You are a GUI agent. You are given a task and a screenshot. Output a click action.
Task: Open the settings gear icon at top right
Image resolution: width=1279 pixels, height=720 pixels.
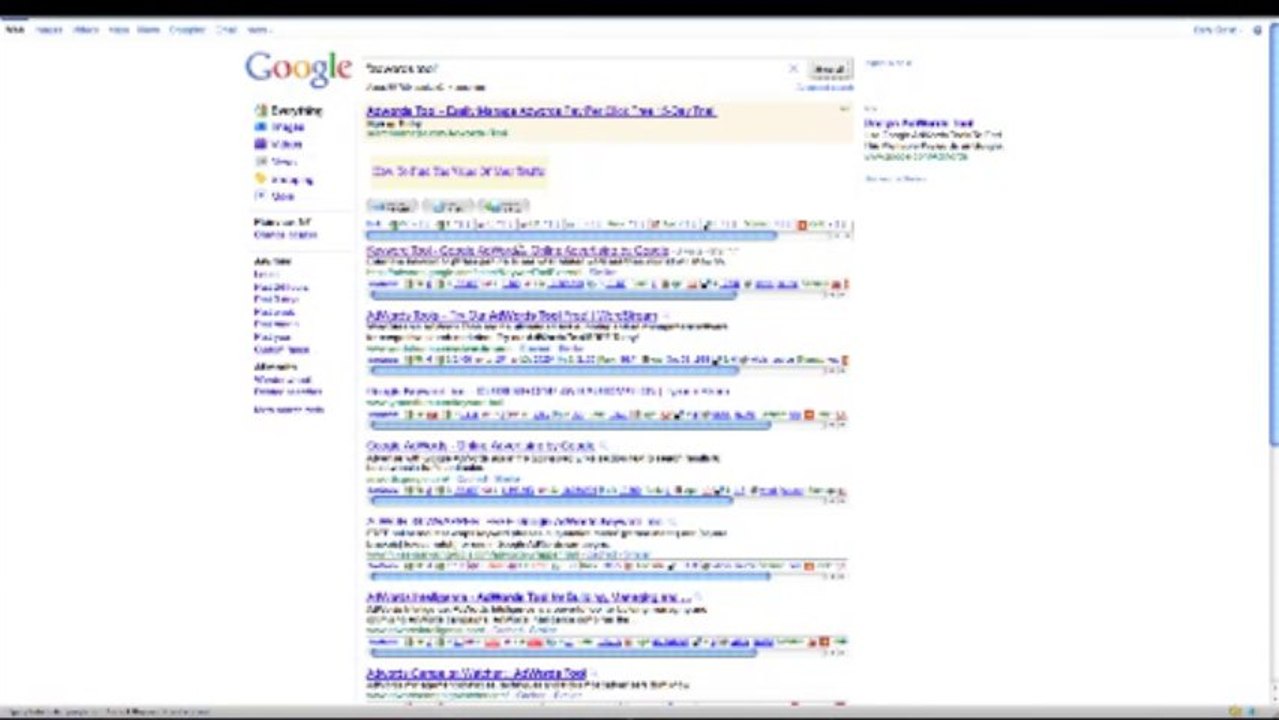point(1257,30)
